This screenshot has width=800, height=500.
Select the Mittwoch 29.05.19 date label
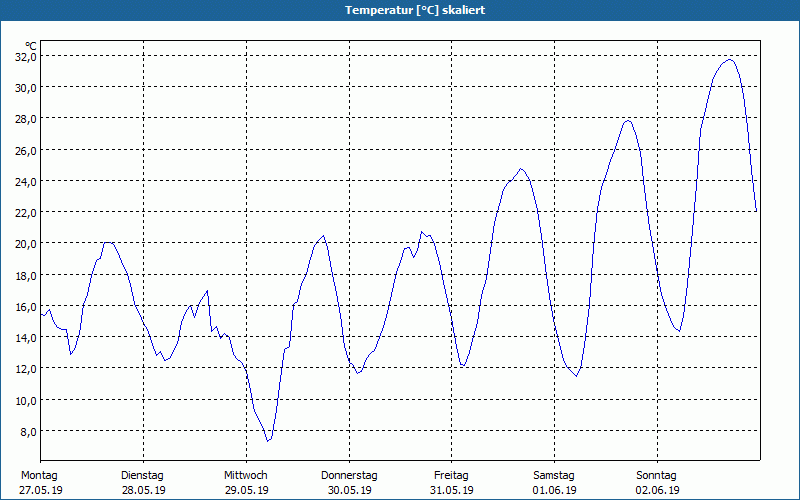246,483
